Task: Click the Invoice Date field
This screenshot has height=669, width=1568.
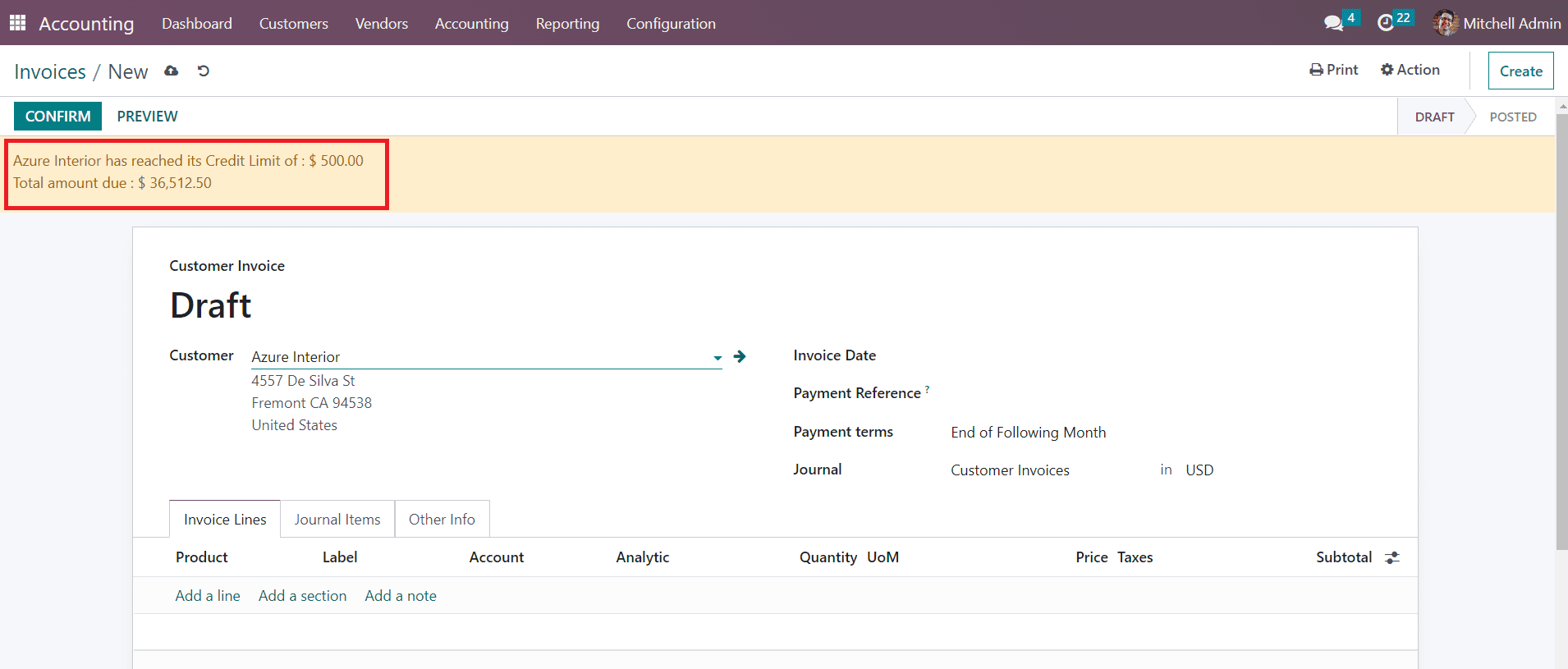Action: (1067, 356)
